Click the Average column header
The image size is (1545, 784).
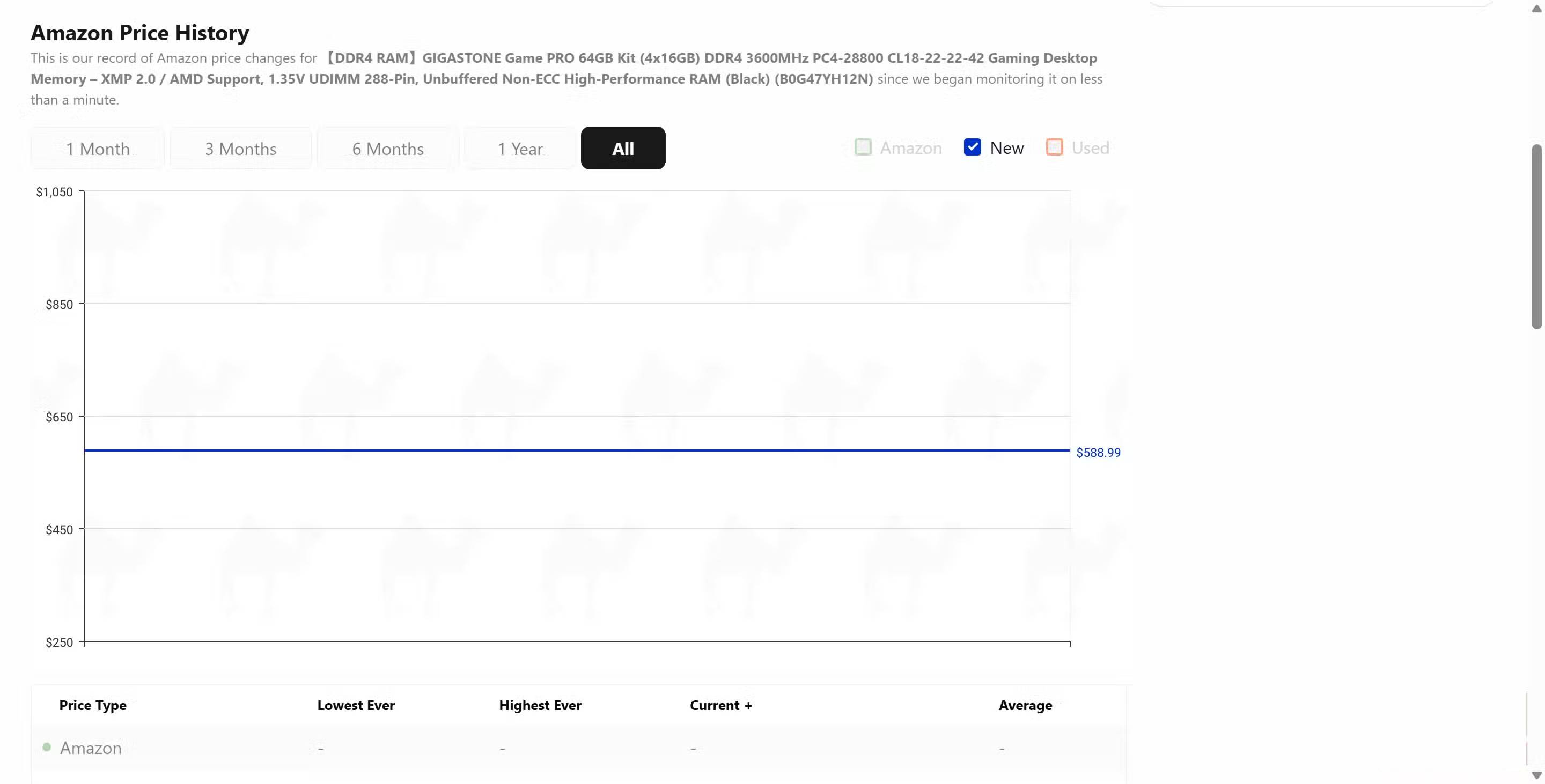pyautogui.click(x=1025, y=706)
